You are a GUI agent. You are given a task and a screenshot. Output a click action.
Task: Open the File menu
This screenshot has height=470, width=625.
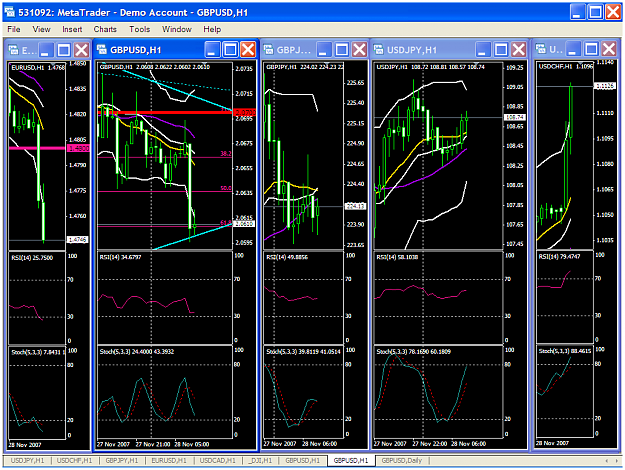point(14,29)
